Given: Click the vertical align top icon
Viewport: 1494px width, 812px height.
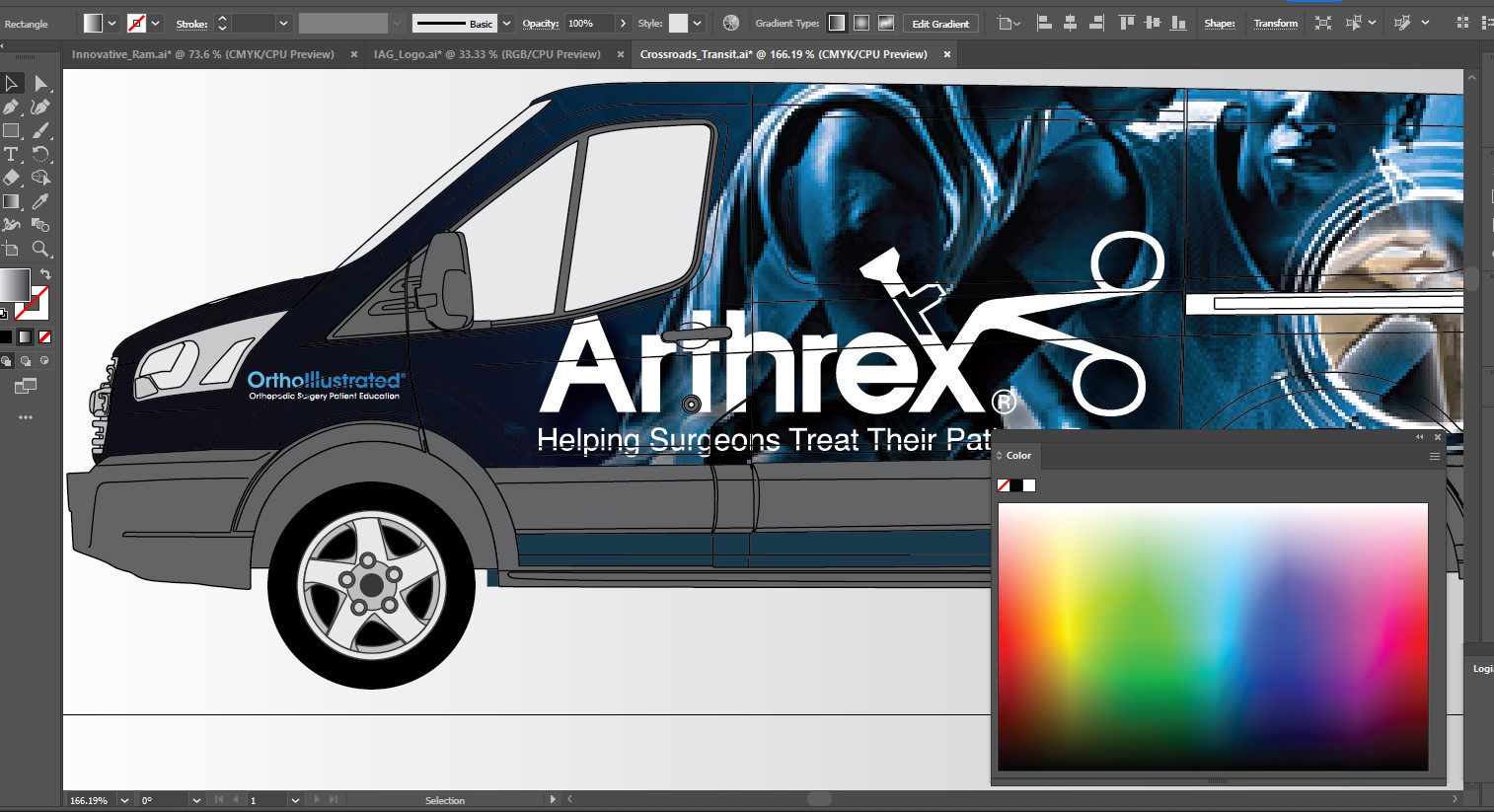Looking at the screenshot, I should click(1125, 22).
